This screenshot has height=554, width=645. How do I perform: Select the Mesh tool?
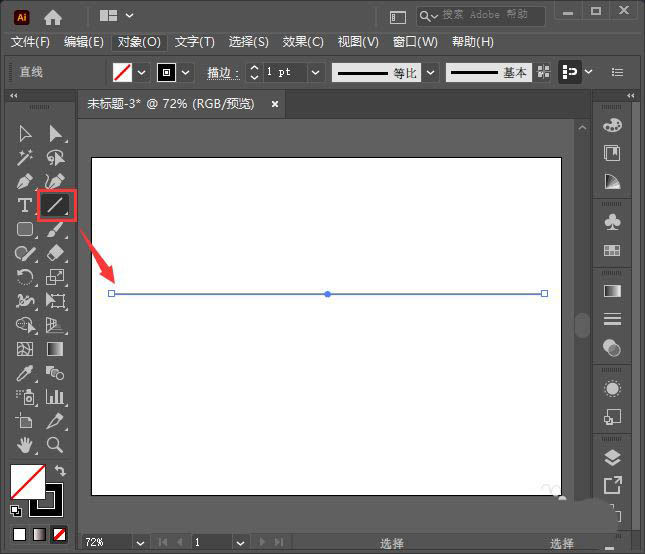click(x=25, y=349)
